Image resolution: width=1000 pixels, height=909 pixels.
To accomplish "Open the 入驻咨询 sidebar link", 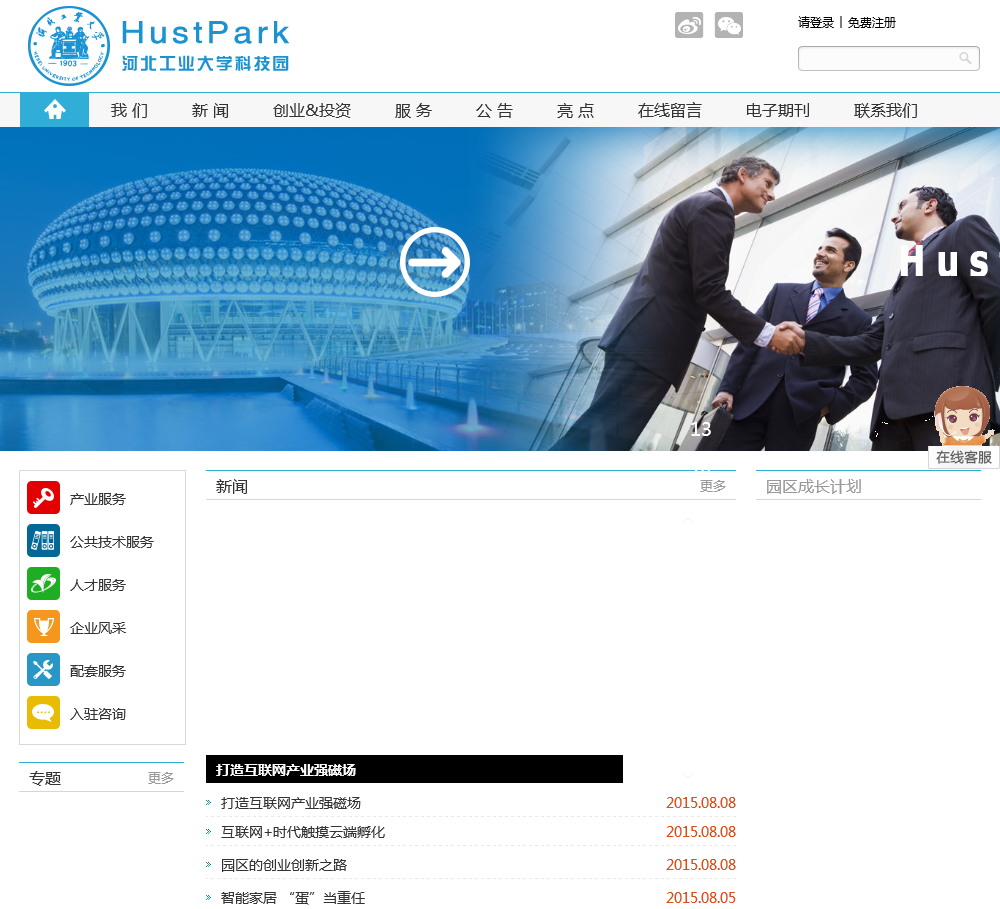I will pos(98,714).
